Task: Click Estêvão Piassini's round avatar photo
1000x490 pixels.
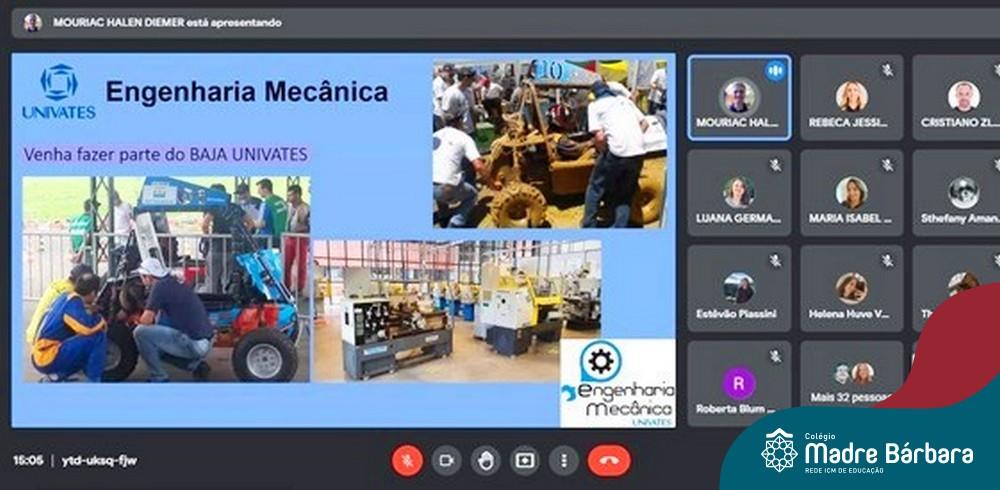Action: (x=739, y=288)
